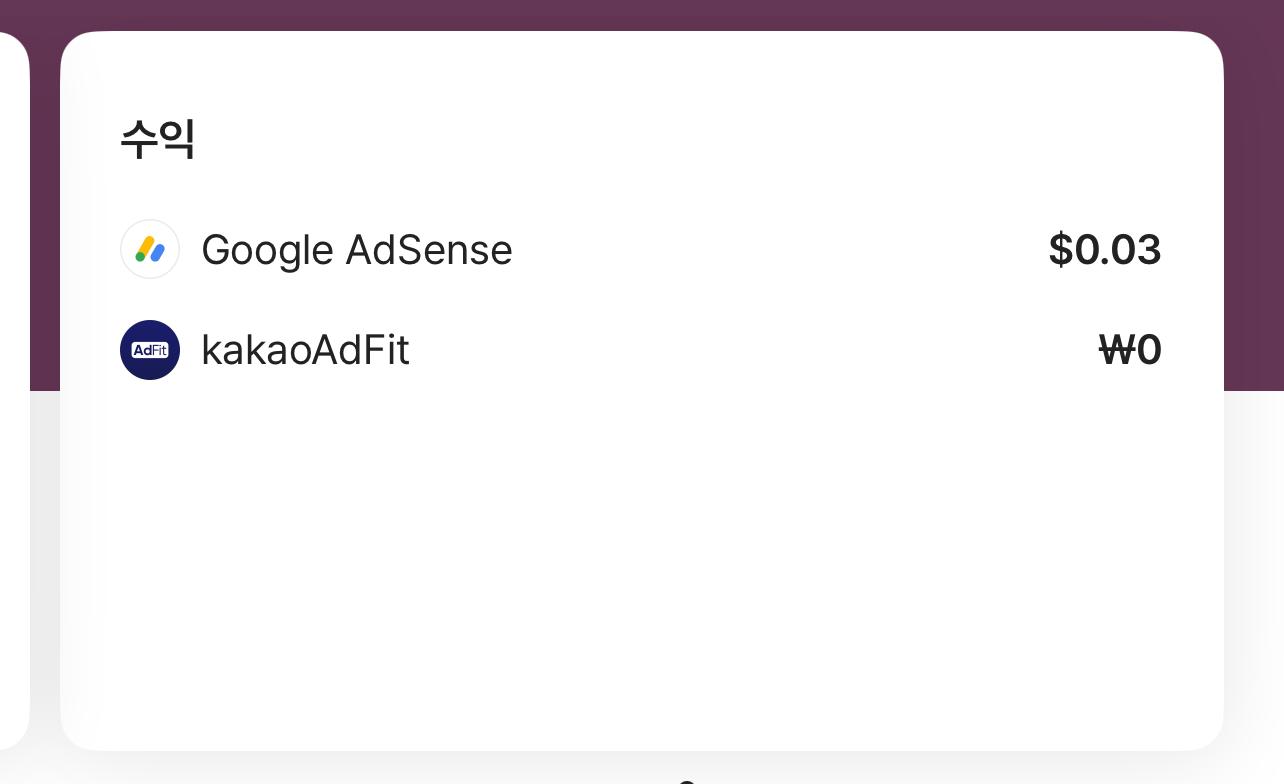Click the dollar sign in AdSense amount
1284x784 pixels.
tap(1060, 250)
